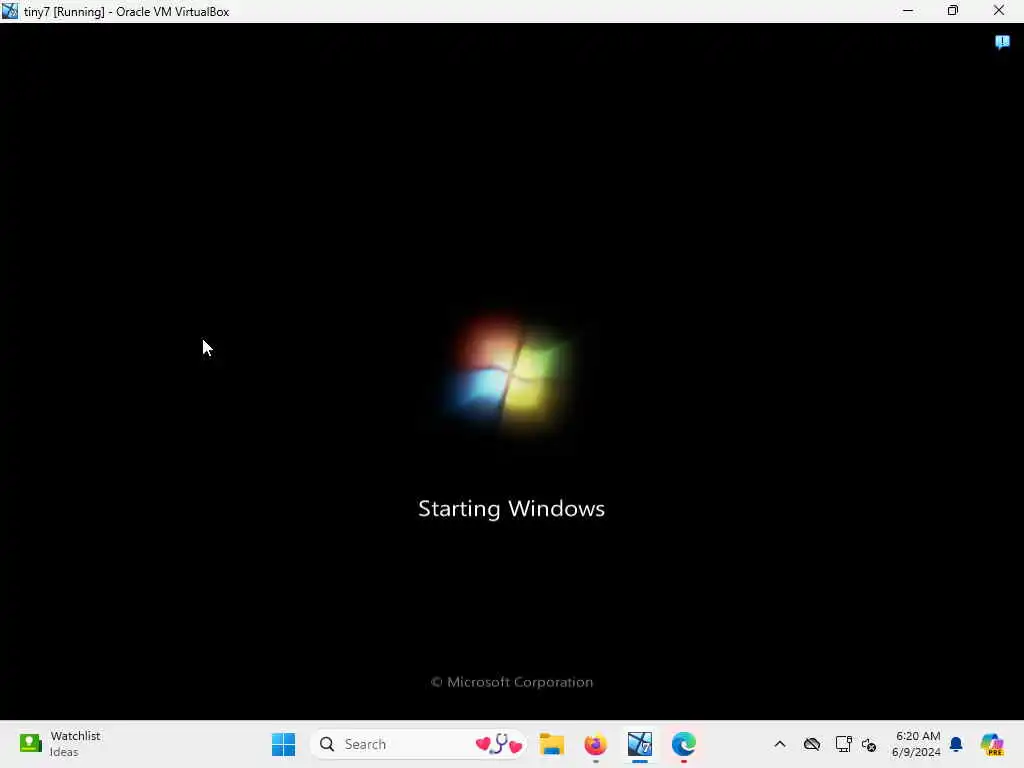Viewport: 1024px width, 768px height.
Task: Select the VirtualBox tiny7 taskbar icon
Action: 640,744
